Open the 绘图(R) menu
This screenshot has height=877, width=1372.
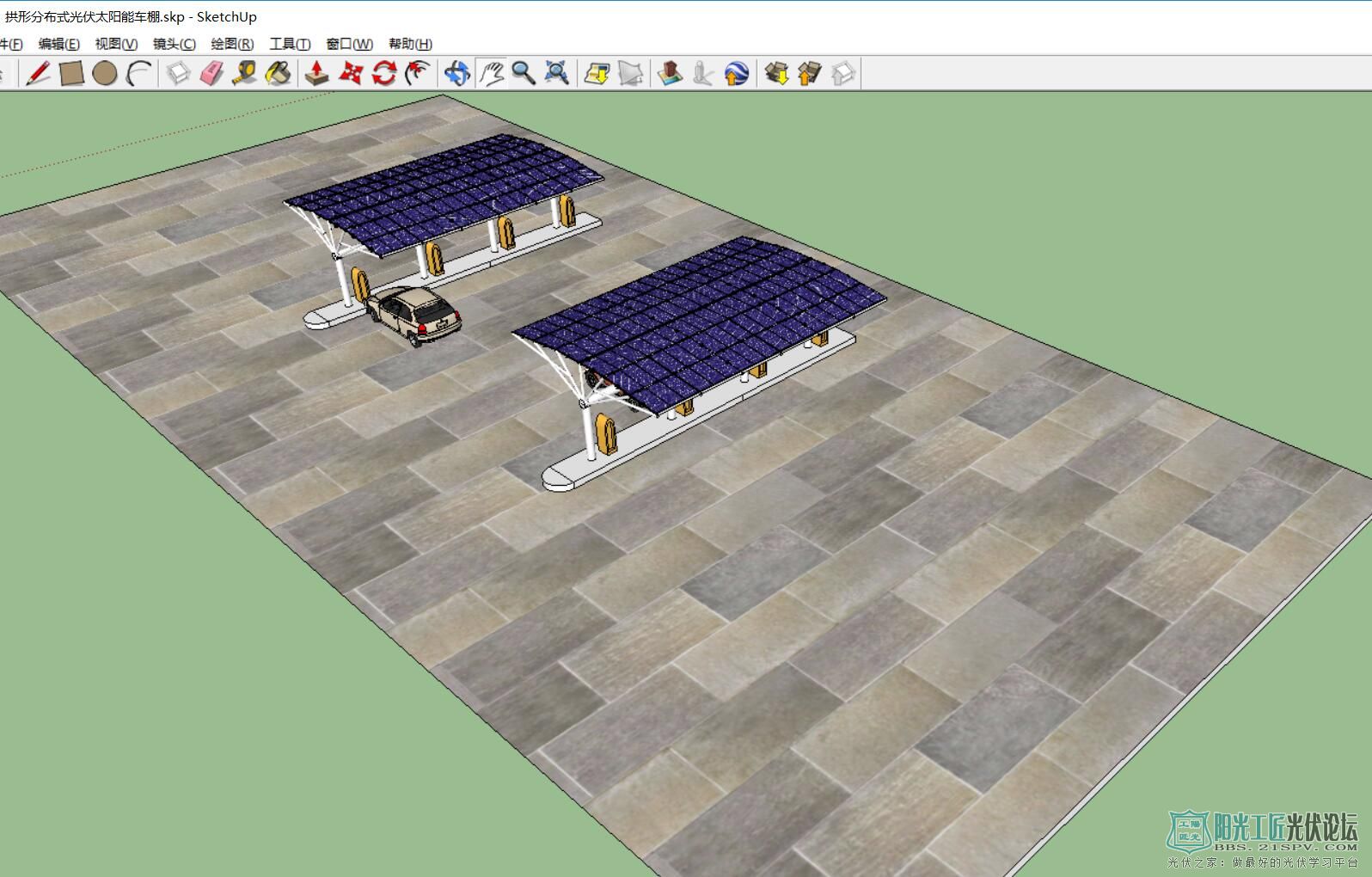(232, 44)
